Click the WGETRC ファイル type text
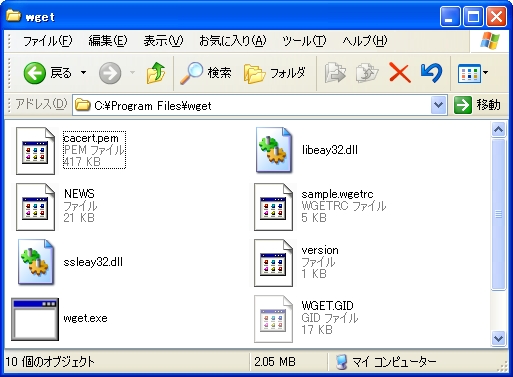This screenshot has height=377, width=513. [344, 206]
